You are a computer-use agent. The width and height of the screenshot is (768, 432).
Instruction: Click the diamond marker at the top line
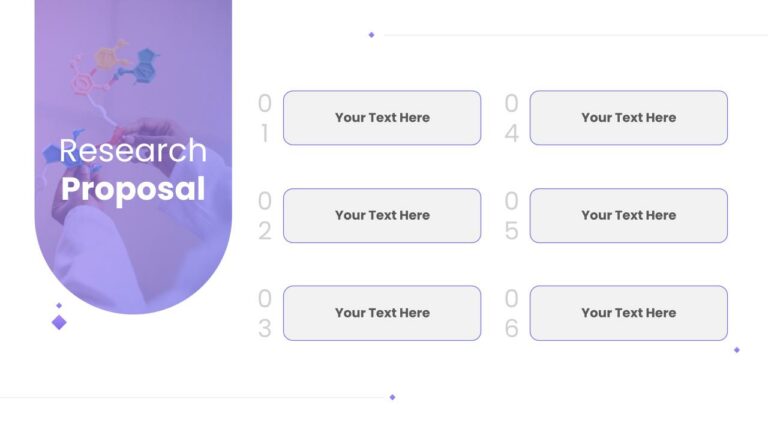coord(371,35)
